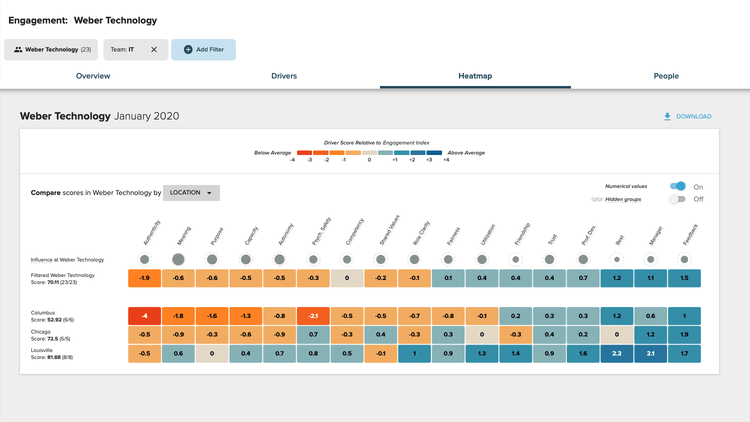
Task: Click the Authenticity influence circle
Action: point(144,259)
